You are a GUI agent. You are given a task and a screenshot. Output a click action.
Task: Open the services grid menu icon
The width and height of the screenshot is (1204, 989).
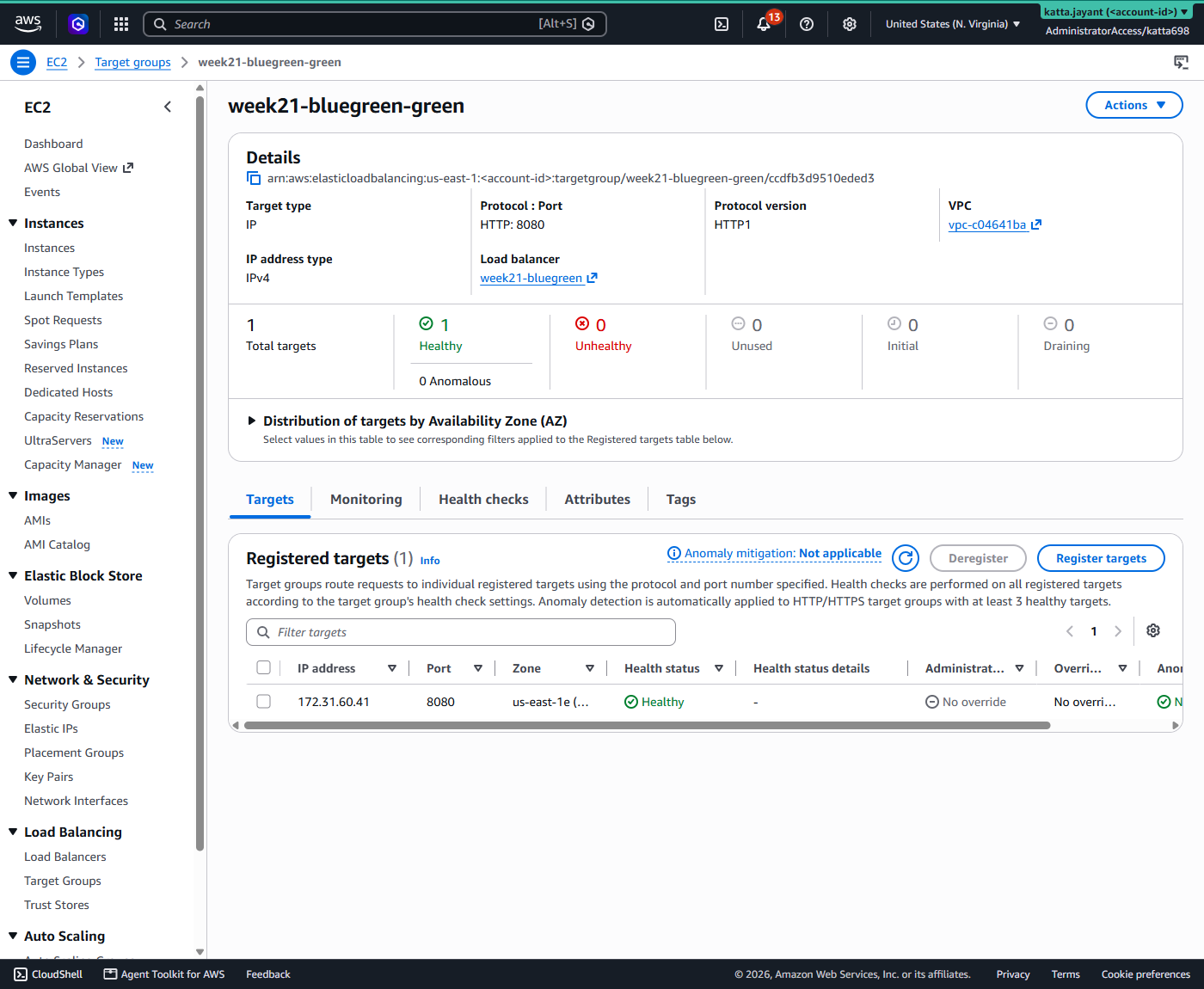[121, 24]
